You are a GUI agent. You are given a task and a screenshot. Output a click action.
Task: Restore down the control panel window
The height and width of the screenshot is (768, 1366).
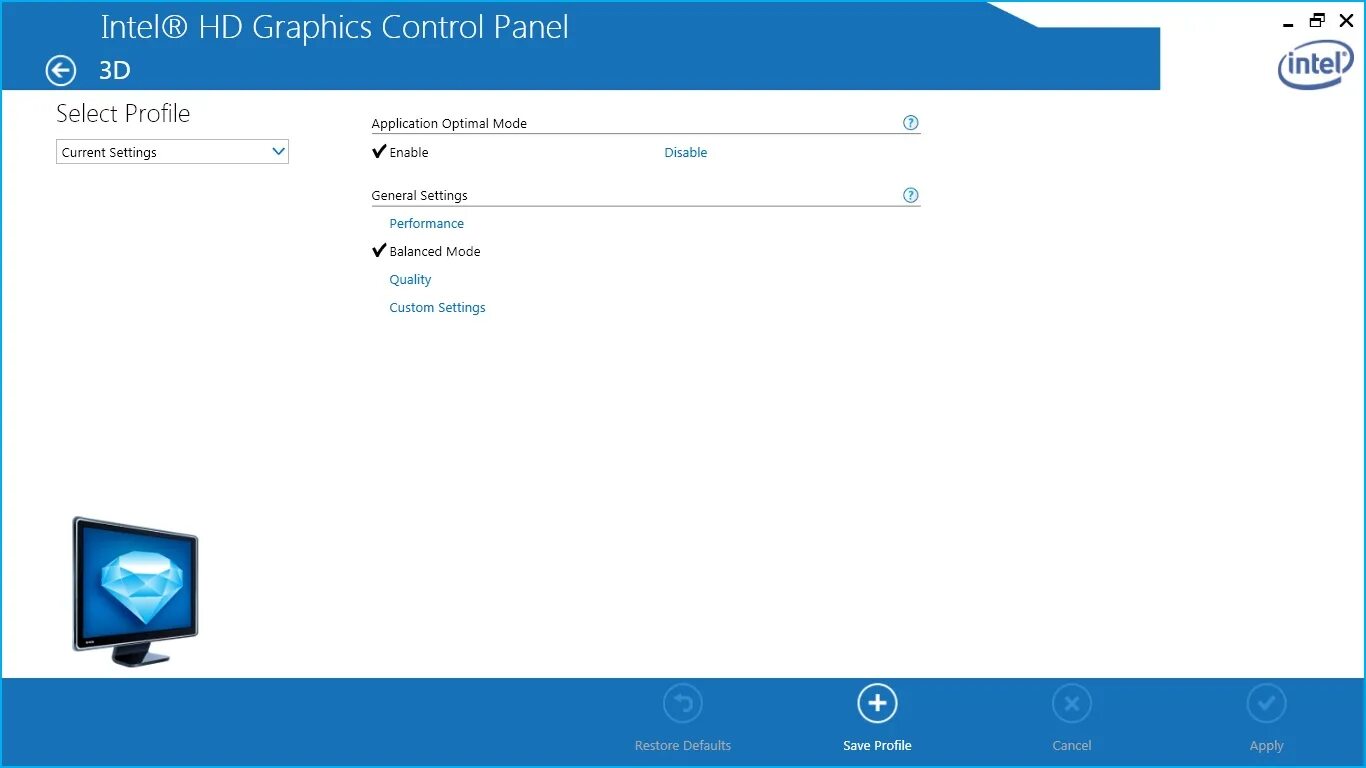(x=1317, y=20)
